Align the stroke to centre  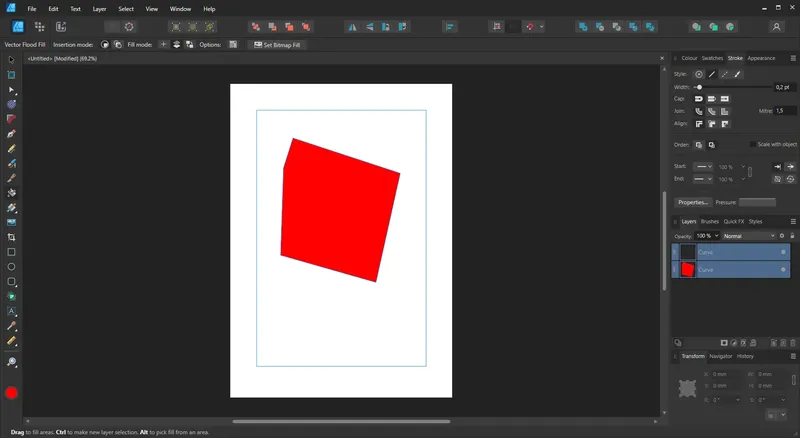[698, 124]
